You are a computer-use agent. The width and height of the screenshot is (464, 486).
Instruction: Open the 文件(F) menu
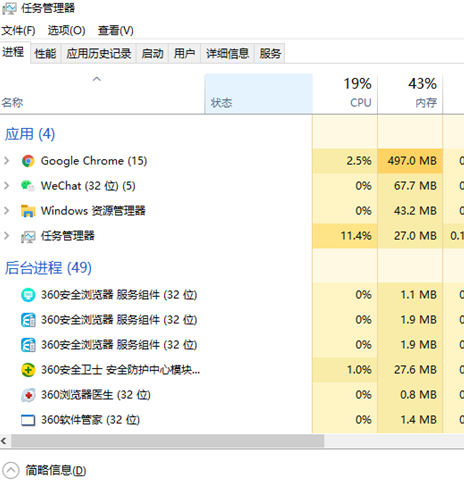point(18,31)
